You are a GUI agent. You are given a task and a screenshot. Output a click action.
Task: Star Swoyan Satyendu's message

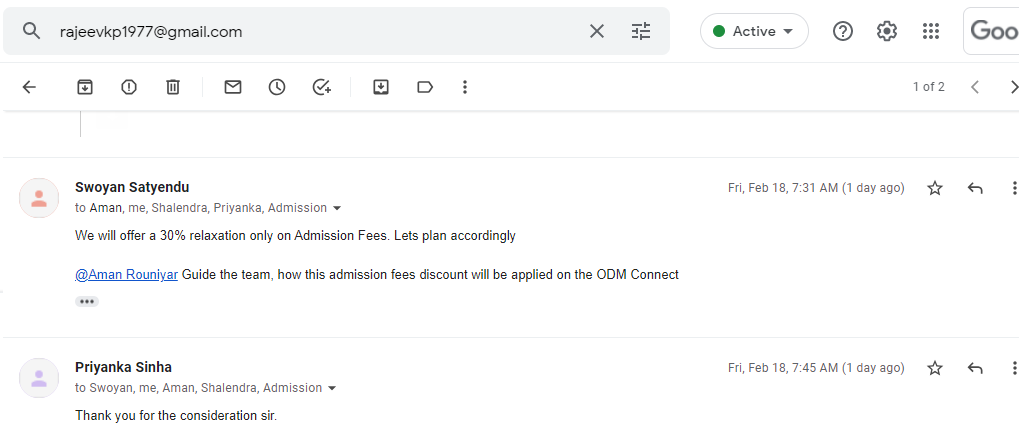935,188
